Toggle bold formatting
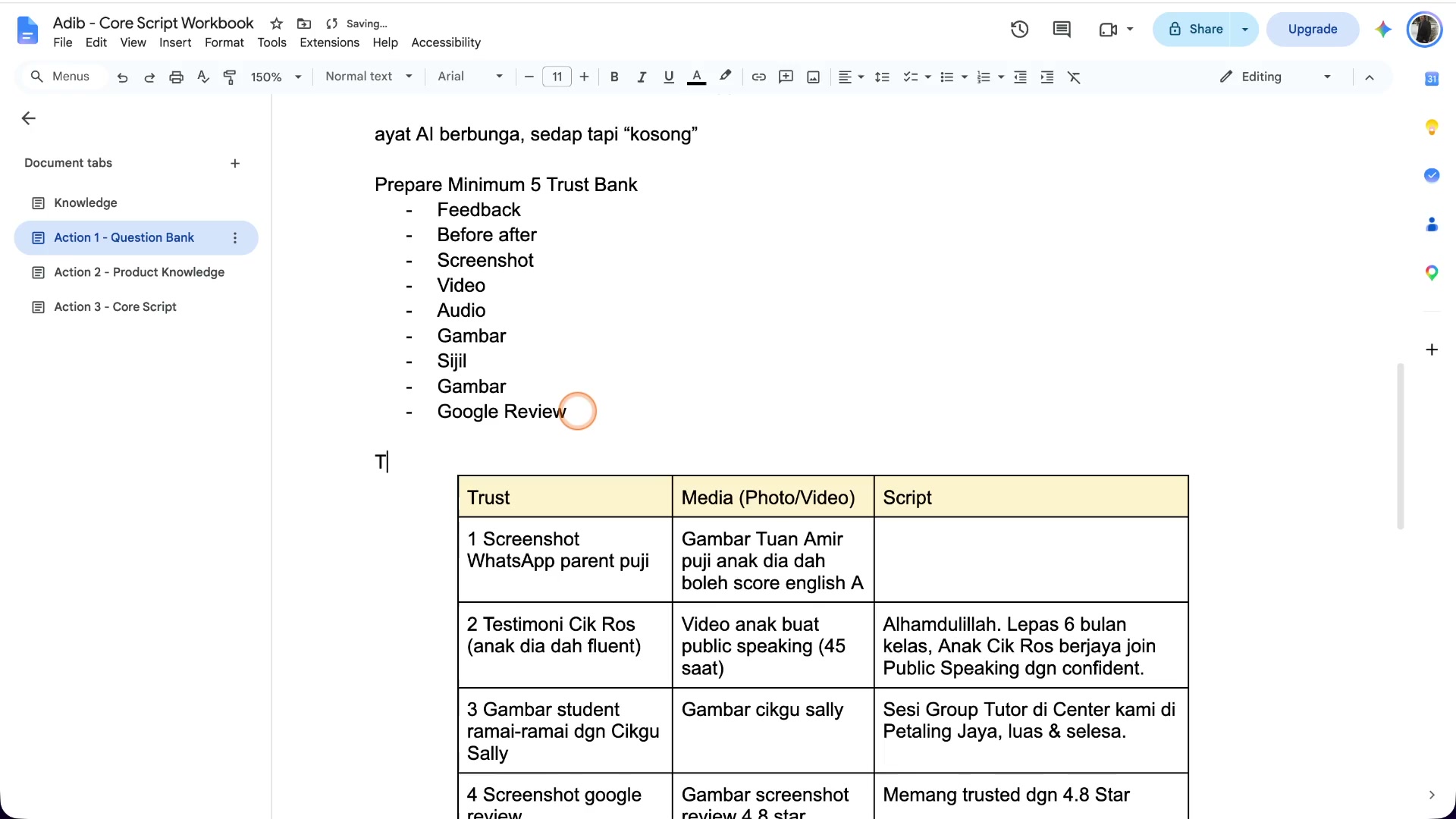 [x=614, y=77]
